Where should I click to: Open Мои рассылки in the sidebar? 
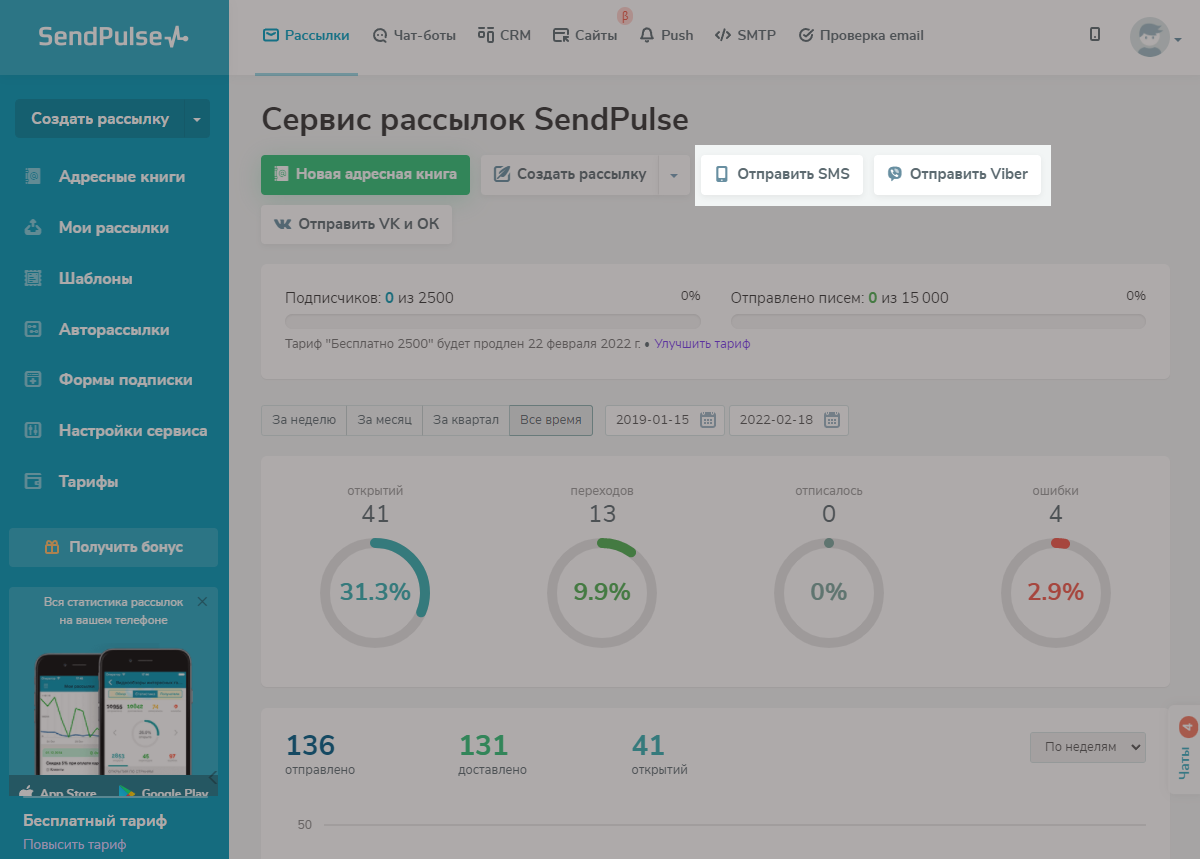pos(114,228)
